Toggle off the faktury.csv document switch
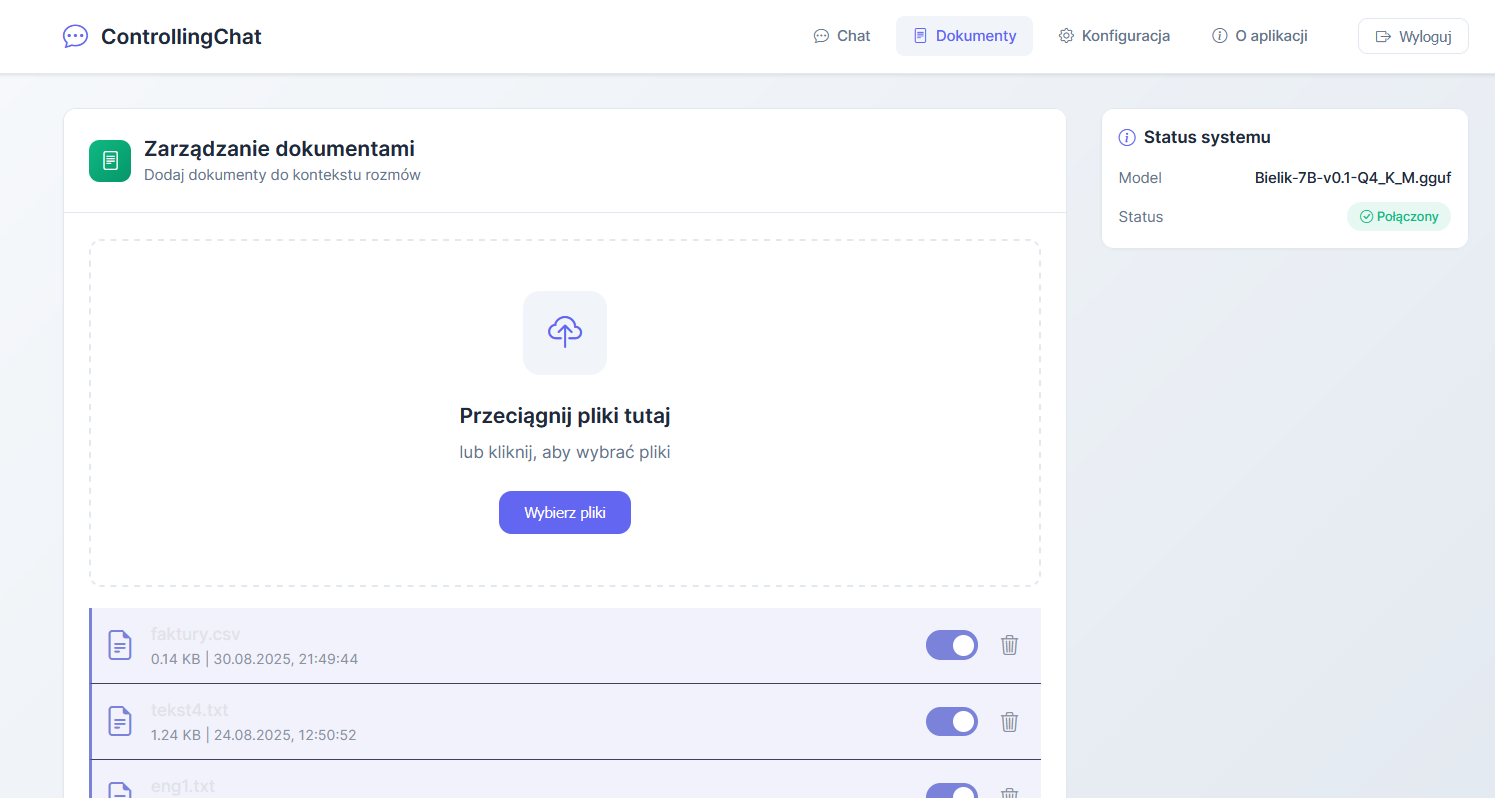This screenshot has height=798, width=1495. [951, 645]
